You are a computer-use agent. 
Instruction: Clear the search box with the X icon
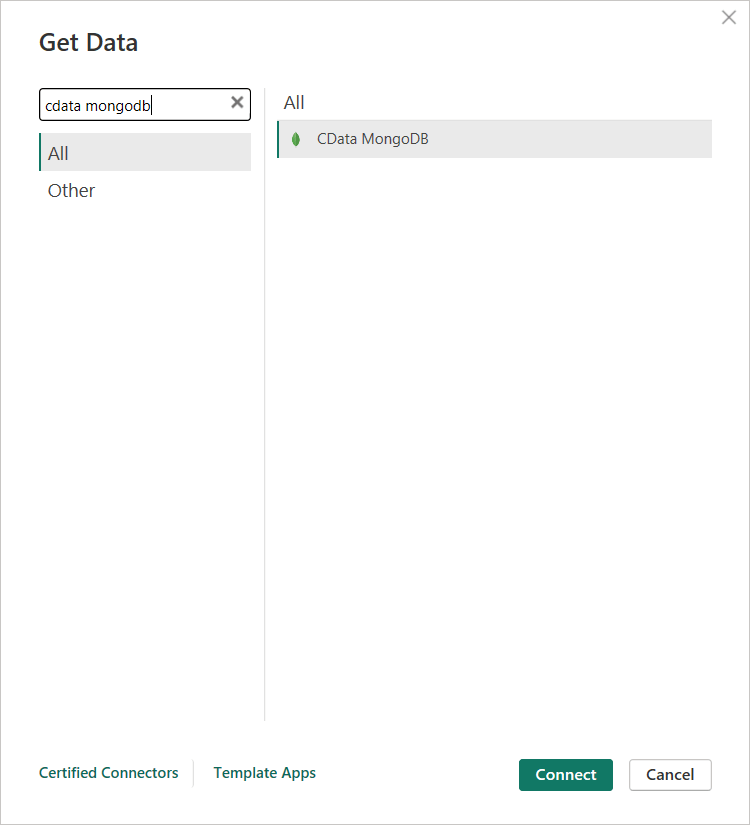click(237, 103)
